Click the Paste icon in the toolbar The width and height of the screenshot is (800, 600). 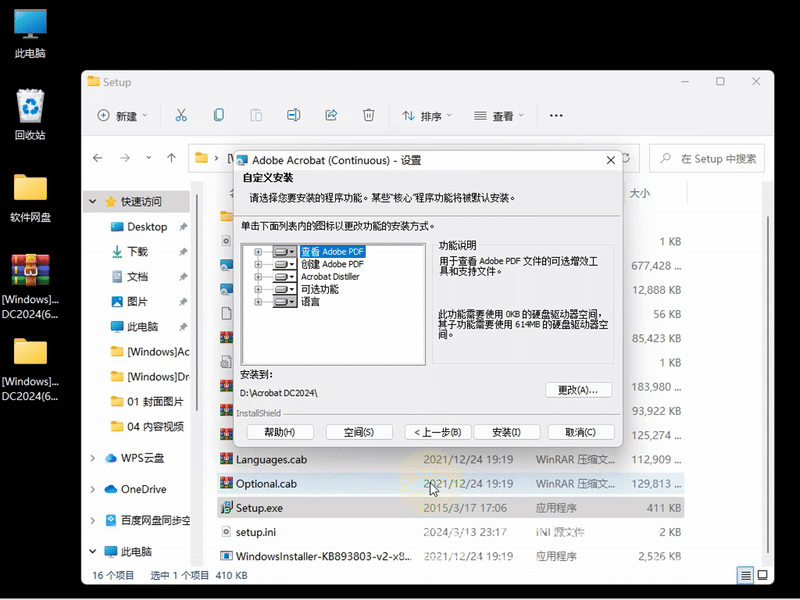(x=255, y=115)
